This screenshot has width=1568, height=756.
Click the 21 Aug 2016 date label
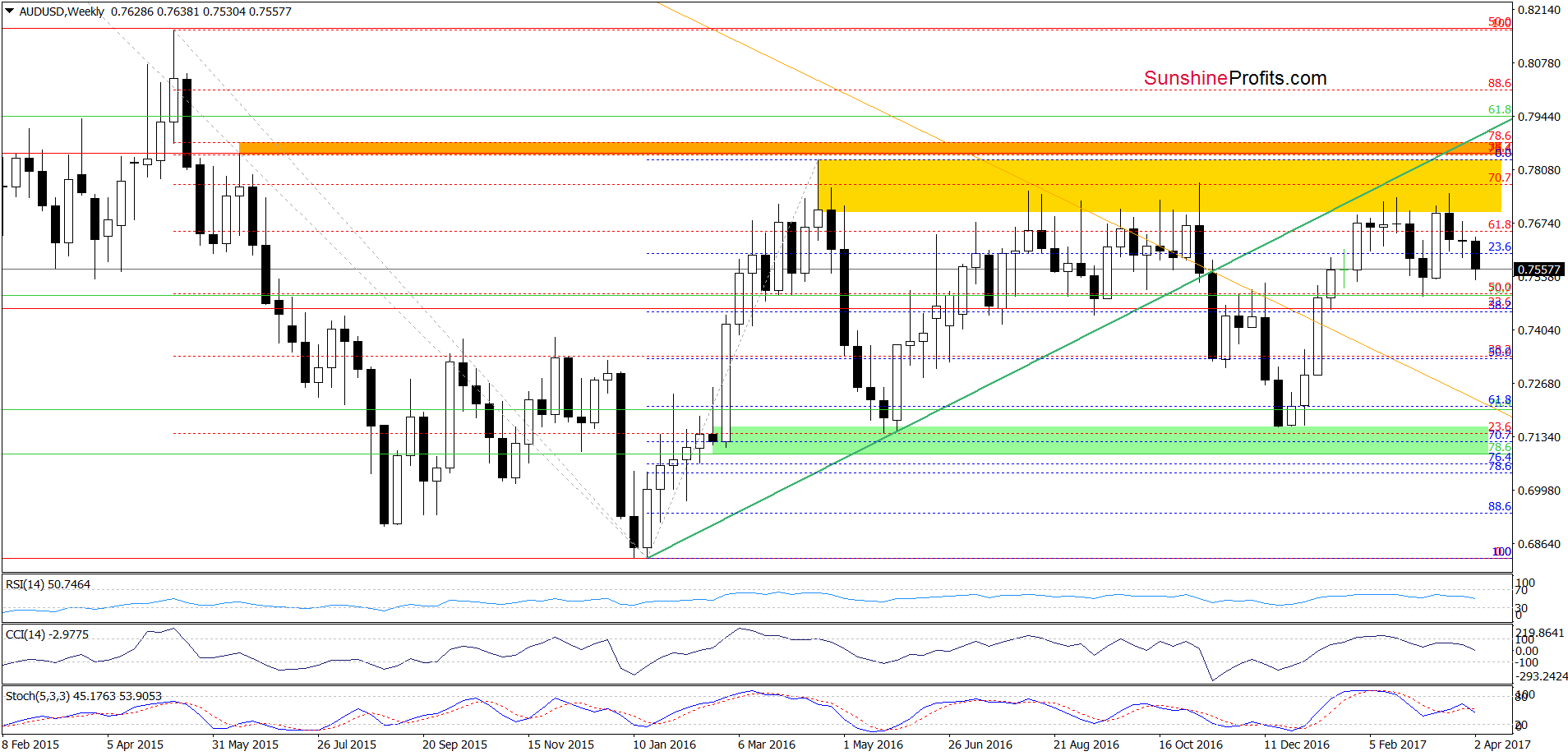pyautogui.click(x=1086, y=744)
